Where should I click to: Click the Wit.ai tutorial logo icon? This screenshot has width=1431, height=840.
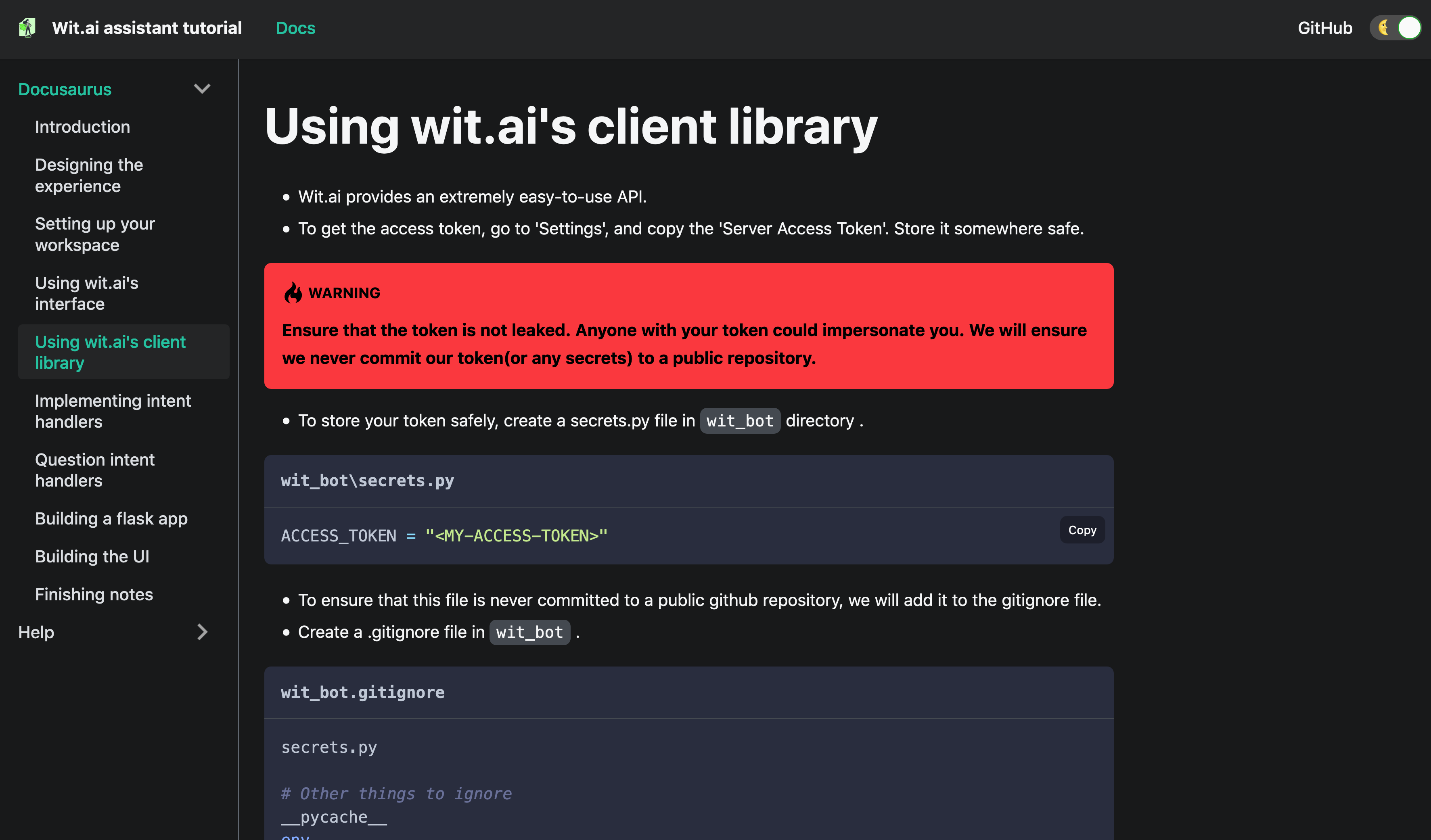tap(27, 28)
